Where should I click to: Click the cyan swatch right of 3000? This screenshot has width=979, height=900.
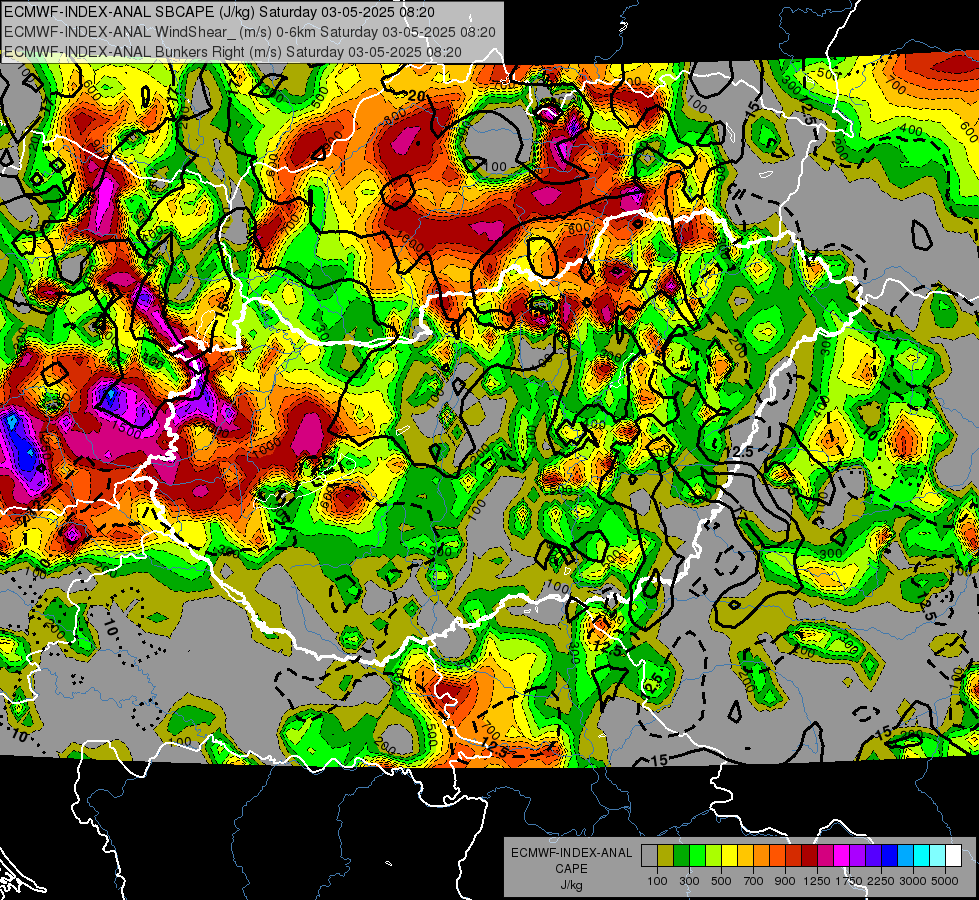click(x=922, y=856)
